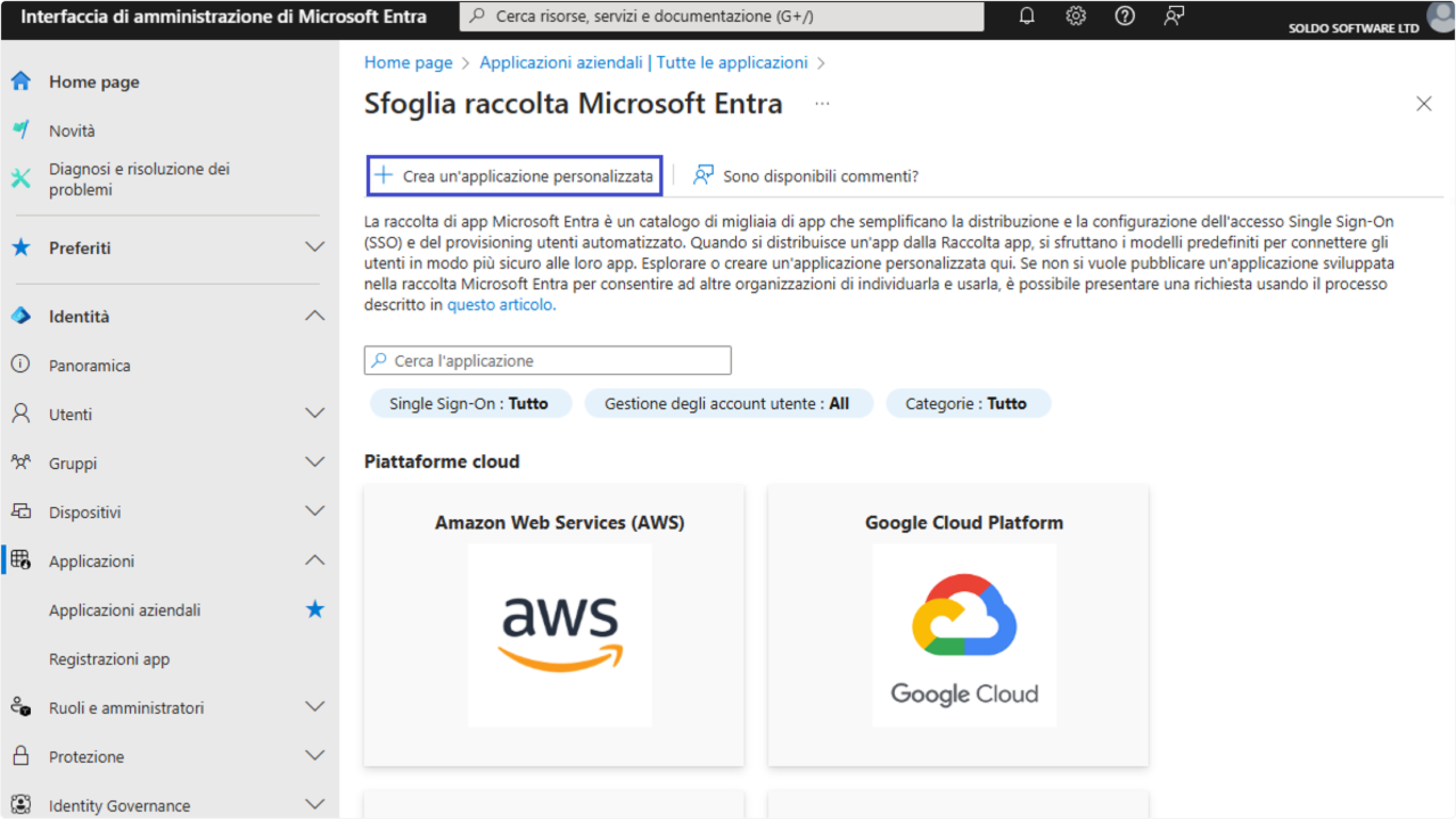Focus the Cerca l'applicazione search field
1456x819 pixels.
[x=548, y=360]
